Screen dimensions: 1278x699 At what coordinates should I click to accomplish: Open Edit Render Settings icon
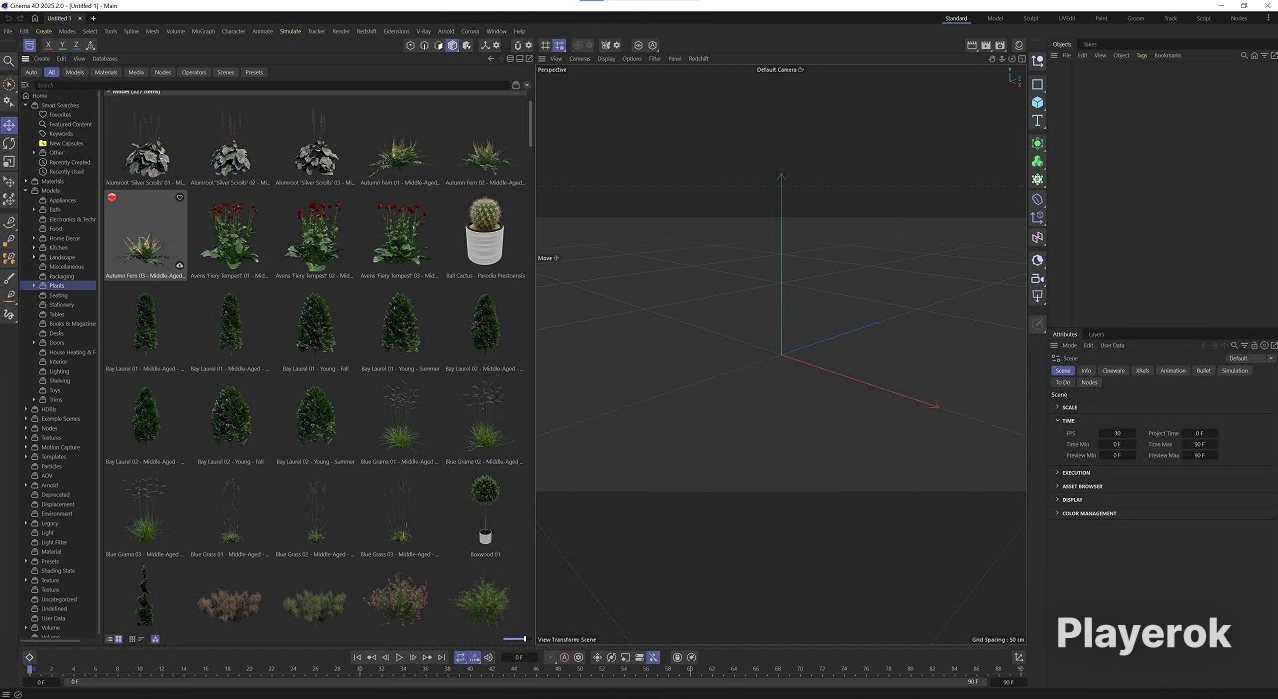coord(1000,45)
